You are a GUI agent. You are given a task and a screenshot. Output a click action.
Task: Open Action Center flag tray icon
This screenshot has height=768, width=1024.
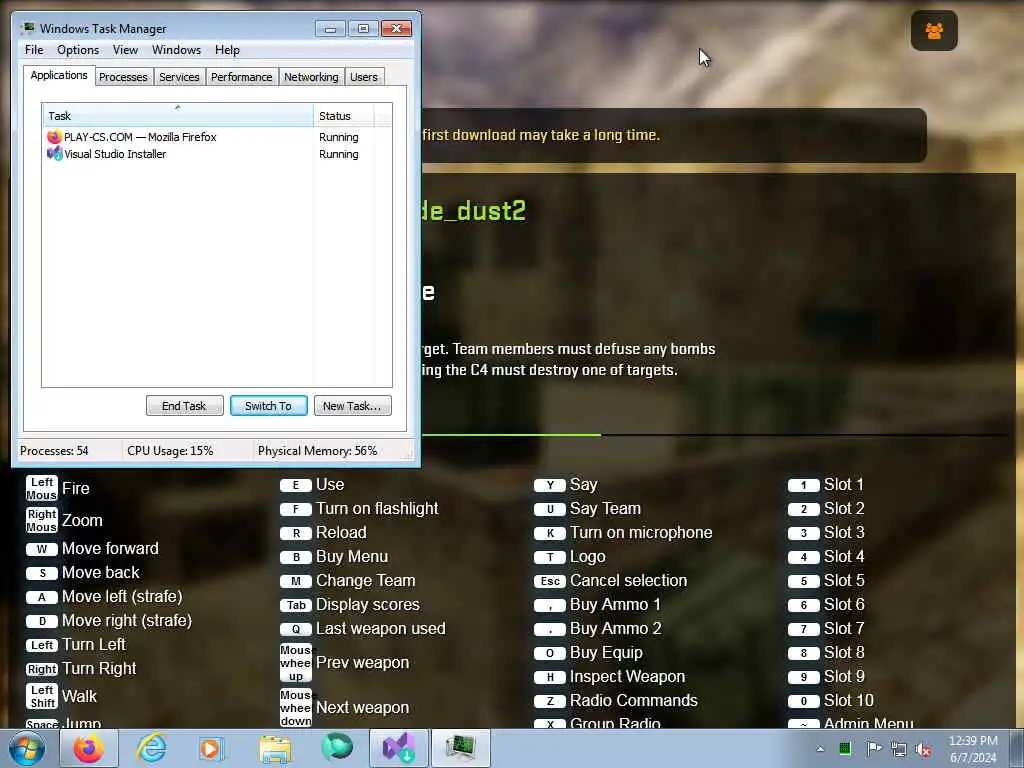873,748
